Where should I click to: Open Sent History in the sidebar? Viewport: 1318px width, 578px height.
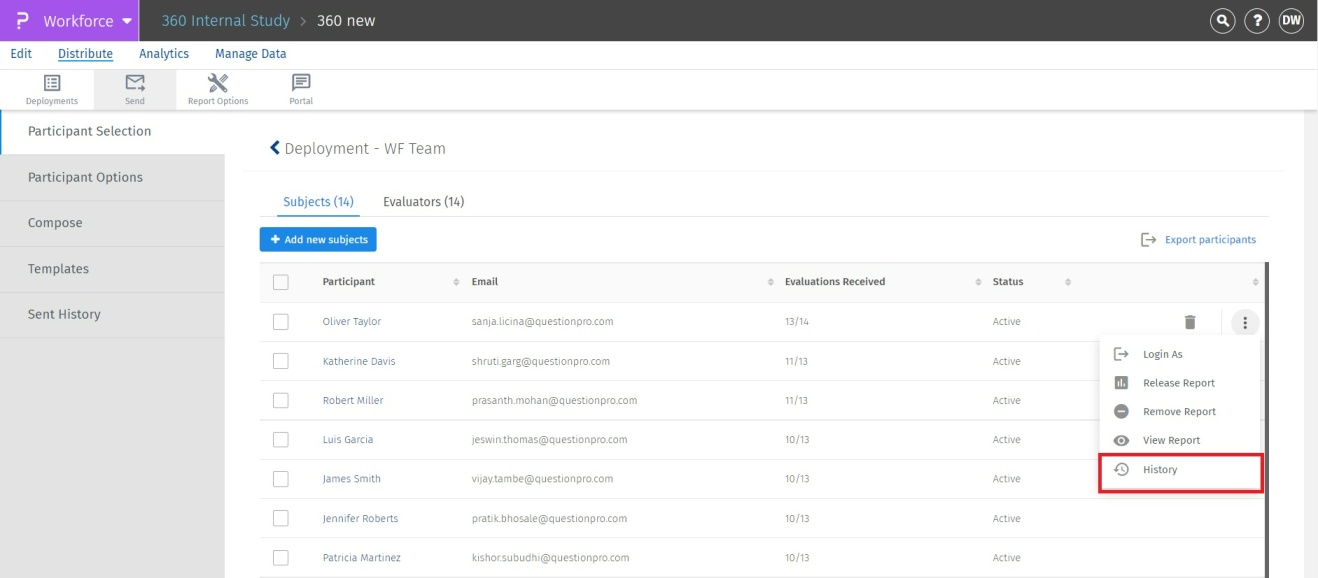pos(64,314)
